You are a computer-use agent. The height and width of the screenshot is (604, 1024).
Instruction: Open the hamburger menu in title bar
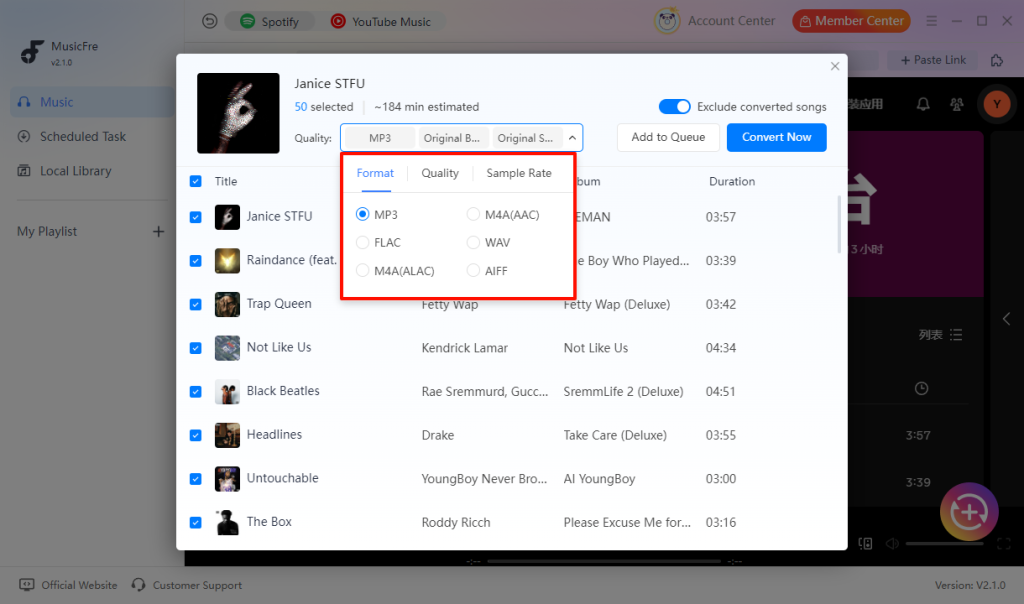click(x=931, y=21)
